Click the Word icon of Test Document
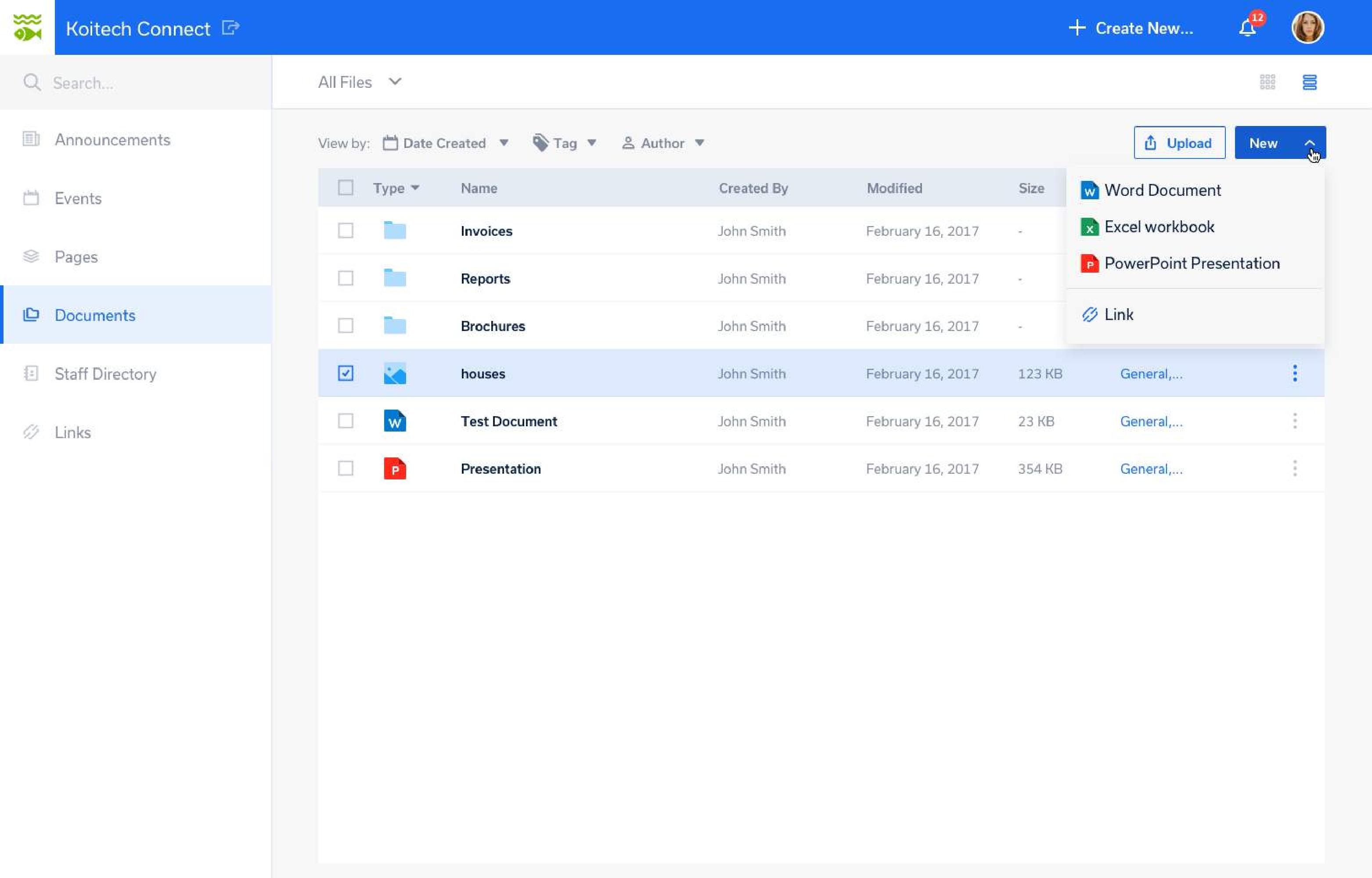The height and width of the screenshot is (878, 1372). coord(394,421)
